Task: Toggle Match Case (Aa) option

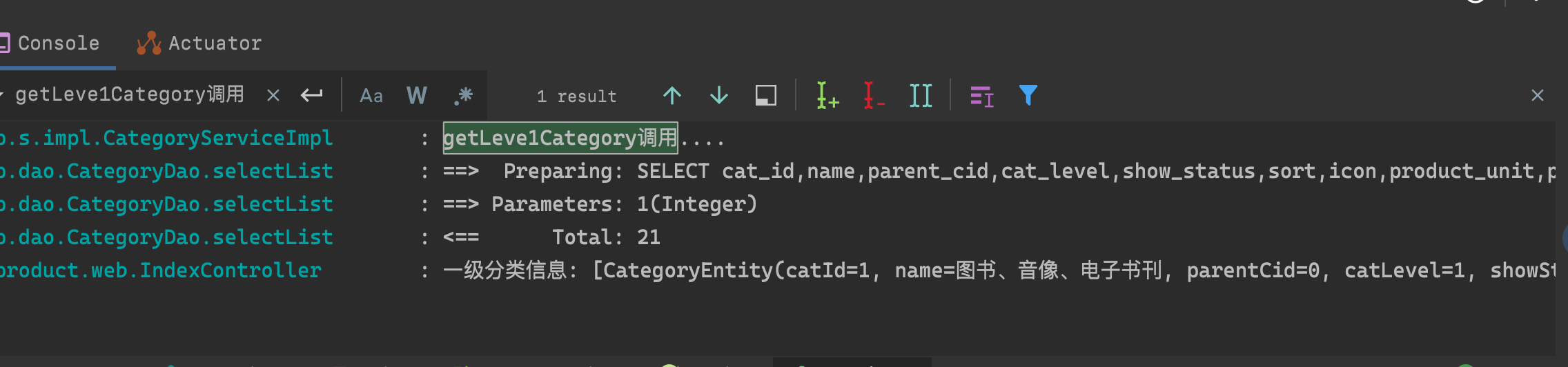Action: click(371, 96)
